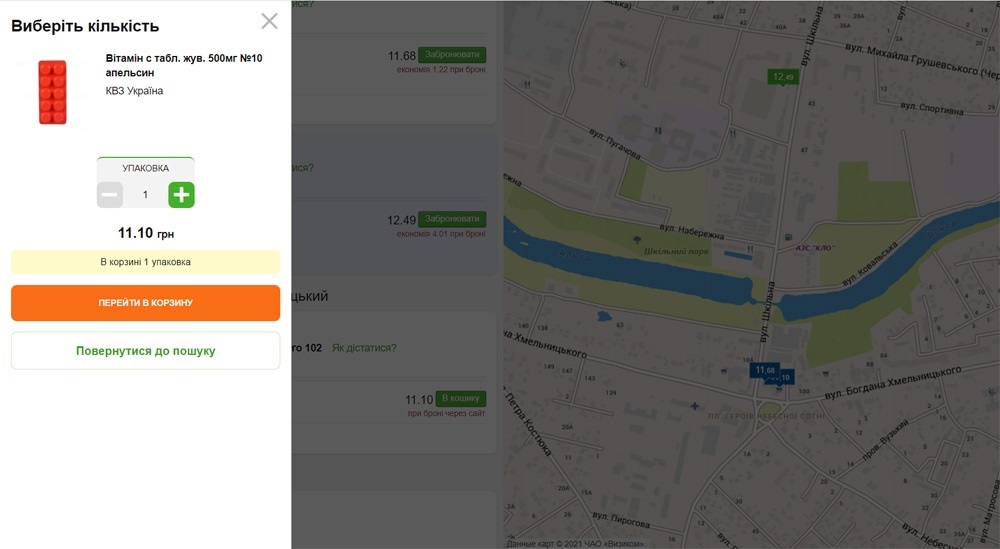This screenshot has height=549, width=1000.
Task: Click 'Забронювати' button next to 12.49
Action: pos(452,219)
